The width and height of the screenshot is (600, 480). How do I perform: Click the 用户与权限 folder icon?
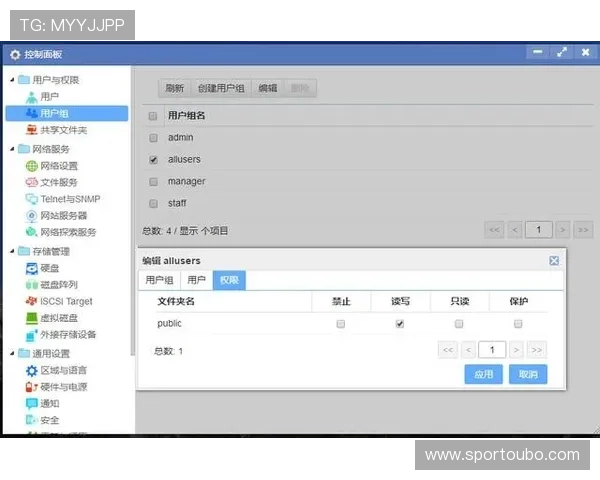pyautogui.click(x=24, y=80)
